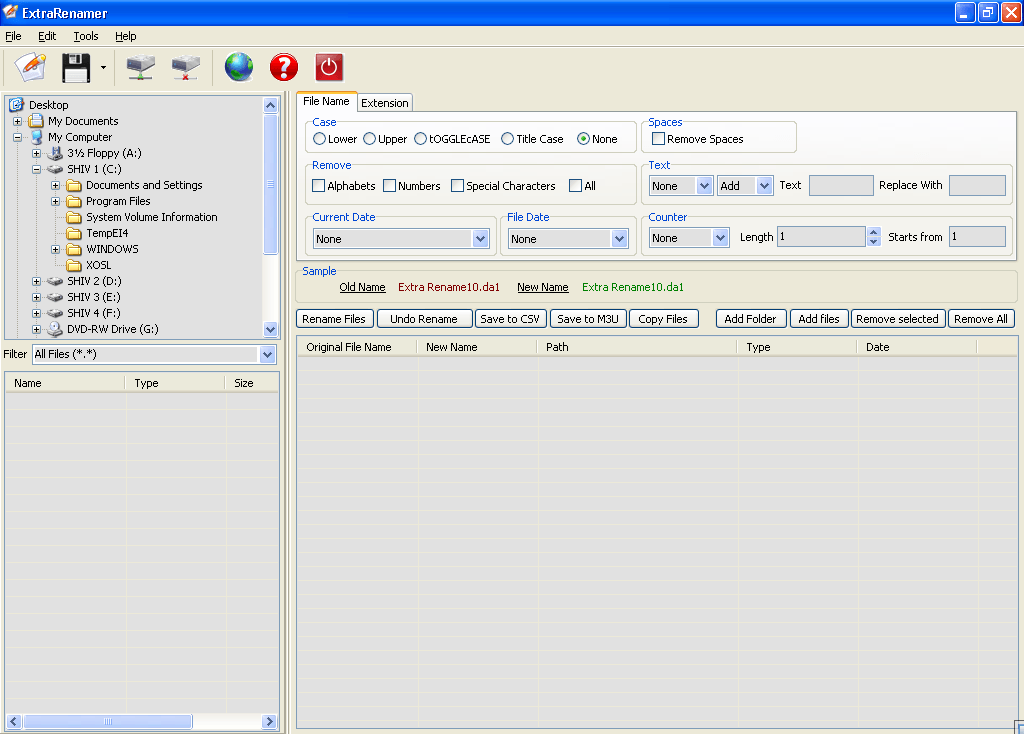
Task: Increase the counter Length spinner up arrow
Action: 874,232
